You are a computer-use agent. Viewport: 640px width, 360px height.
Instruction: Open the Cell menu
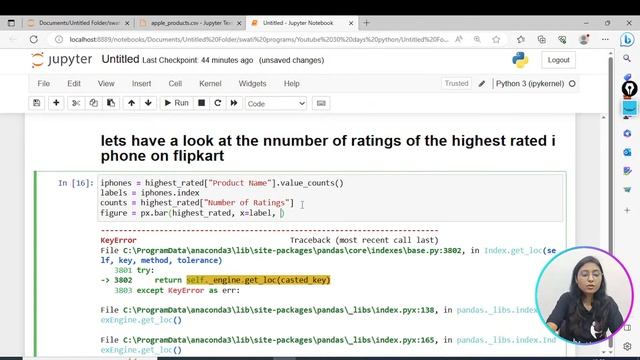pyautogui.click(x=176, y=84)
